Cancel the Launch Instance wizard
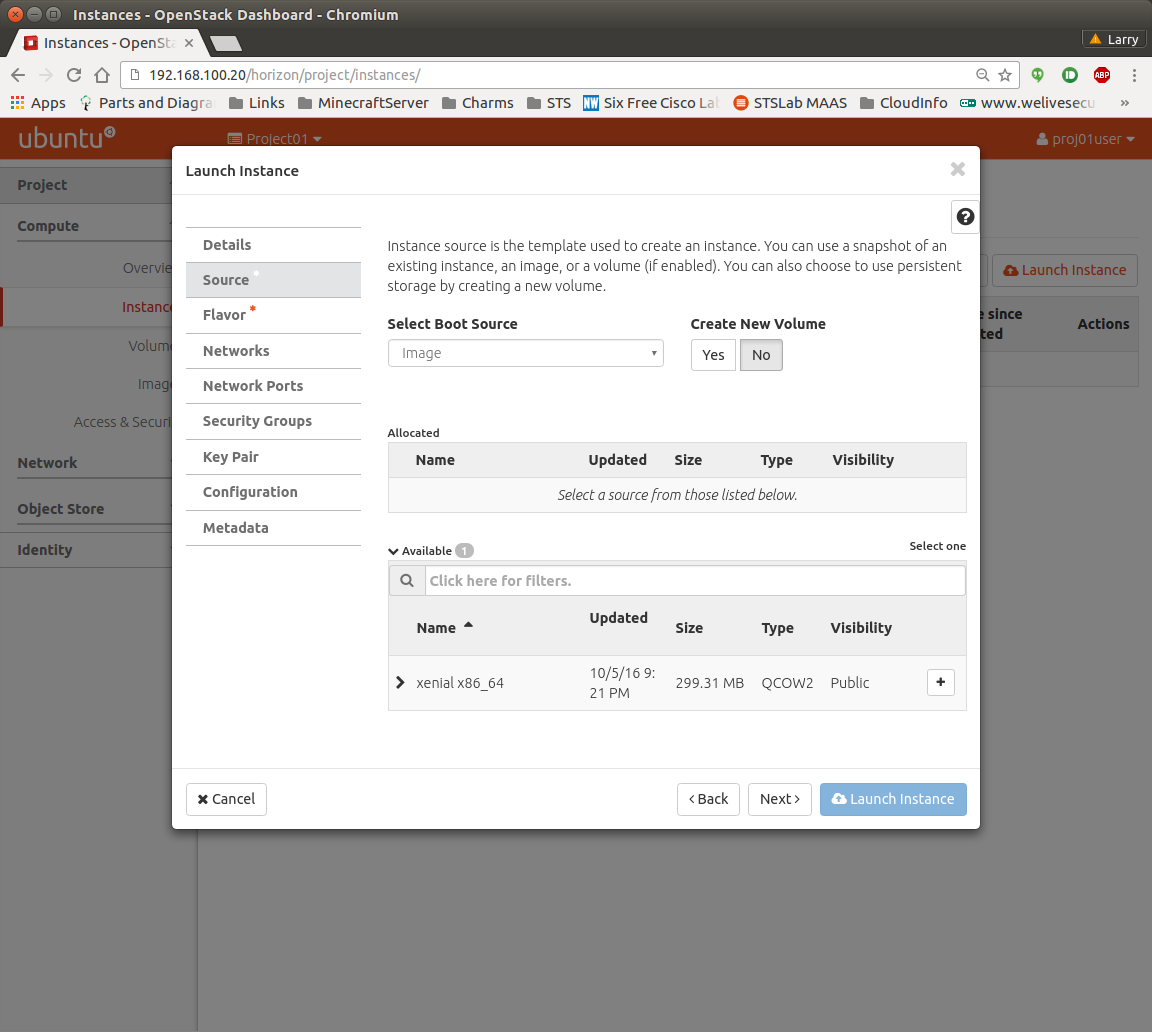Image resolution: width=1152 pixels, height=1032 pixels. pyautogui.click(x=226, y=799)
